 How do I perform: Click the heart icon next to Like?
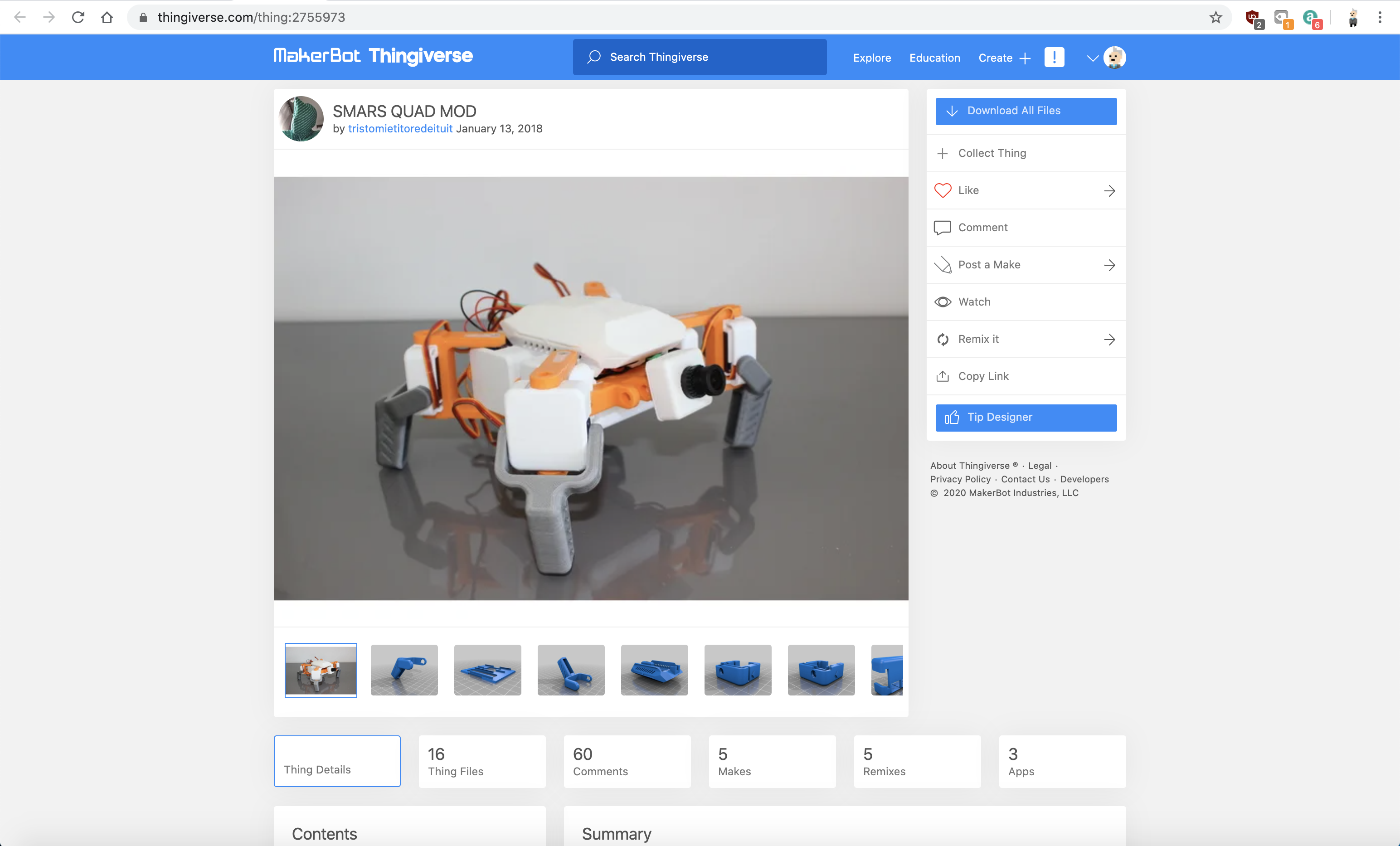[x=943, y=190]
